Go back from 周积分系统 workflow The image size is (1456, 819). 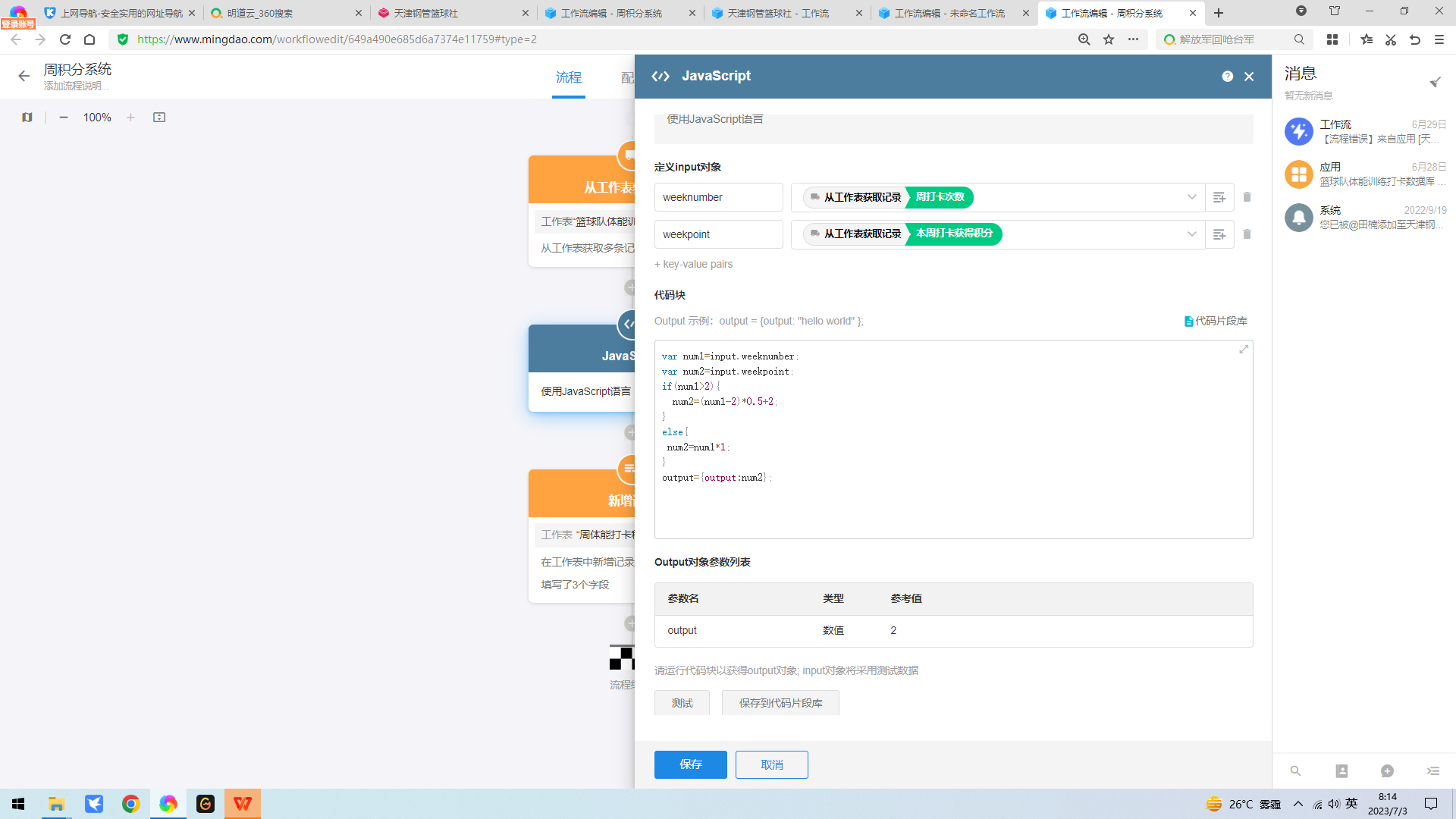point(24,76)
